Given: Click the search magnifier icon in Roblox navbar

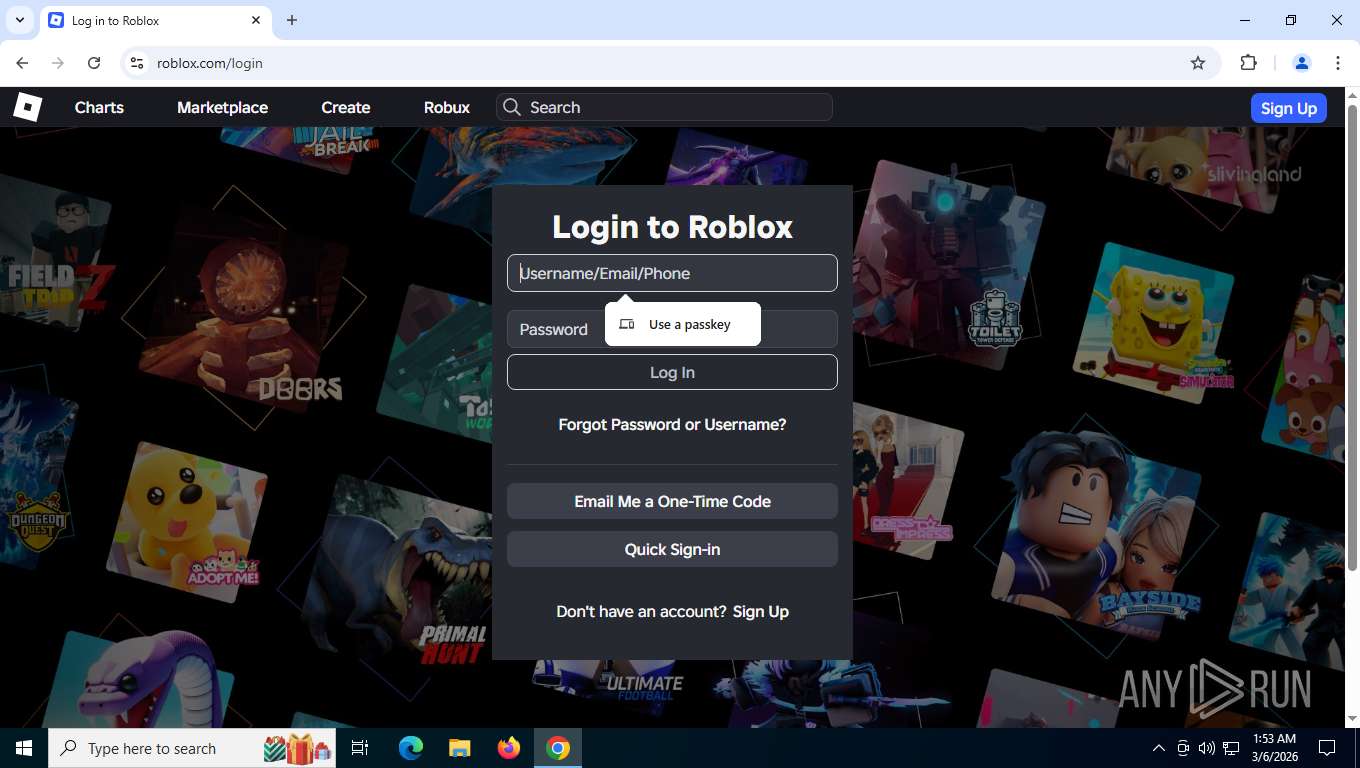Looking at the screenshot, I should pyautogui.click(x=512, y=107).
